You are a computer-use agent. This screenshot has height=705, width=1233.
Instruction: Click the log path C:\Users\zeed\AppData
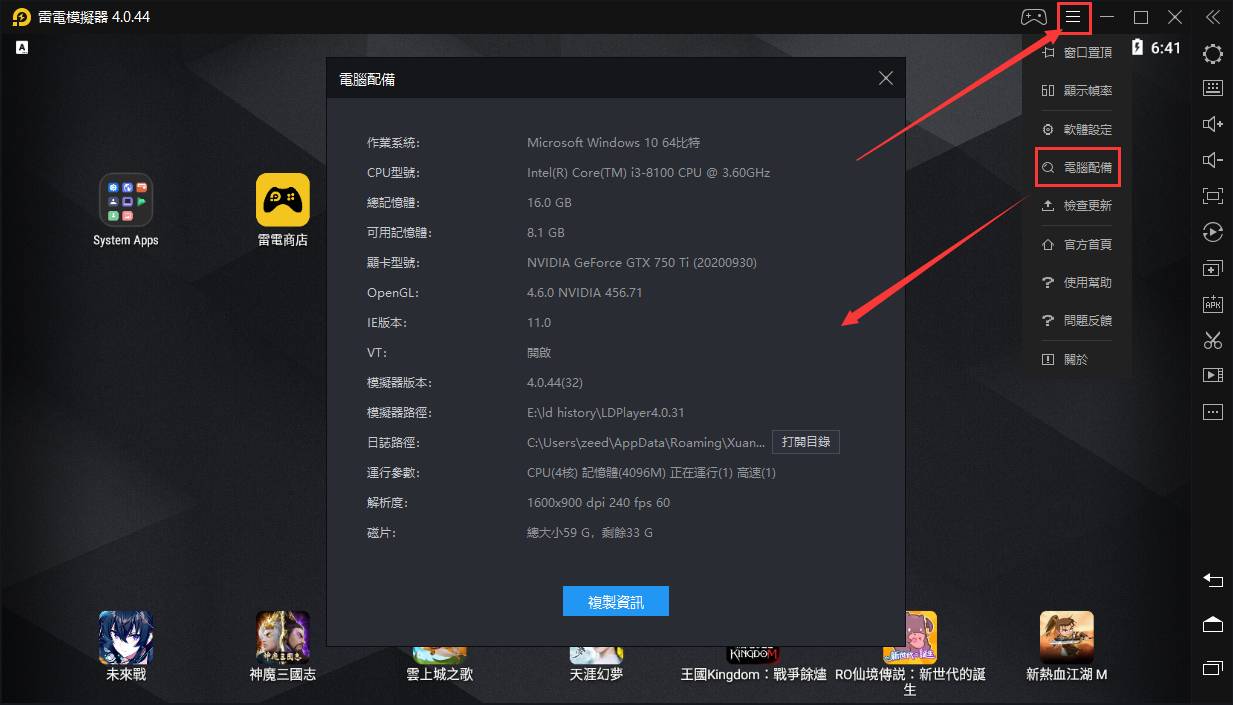(646, 443)
